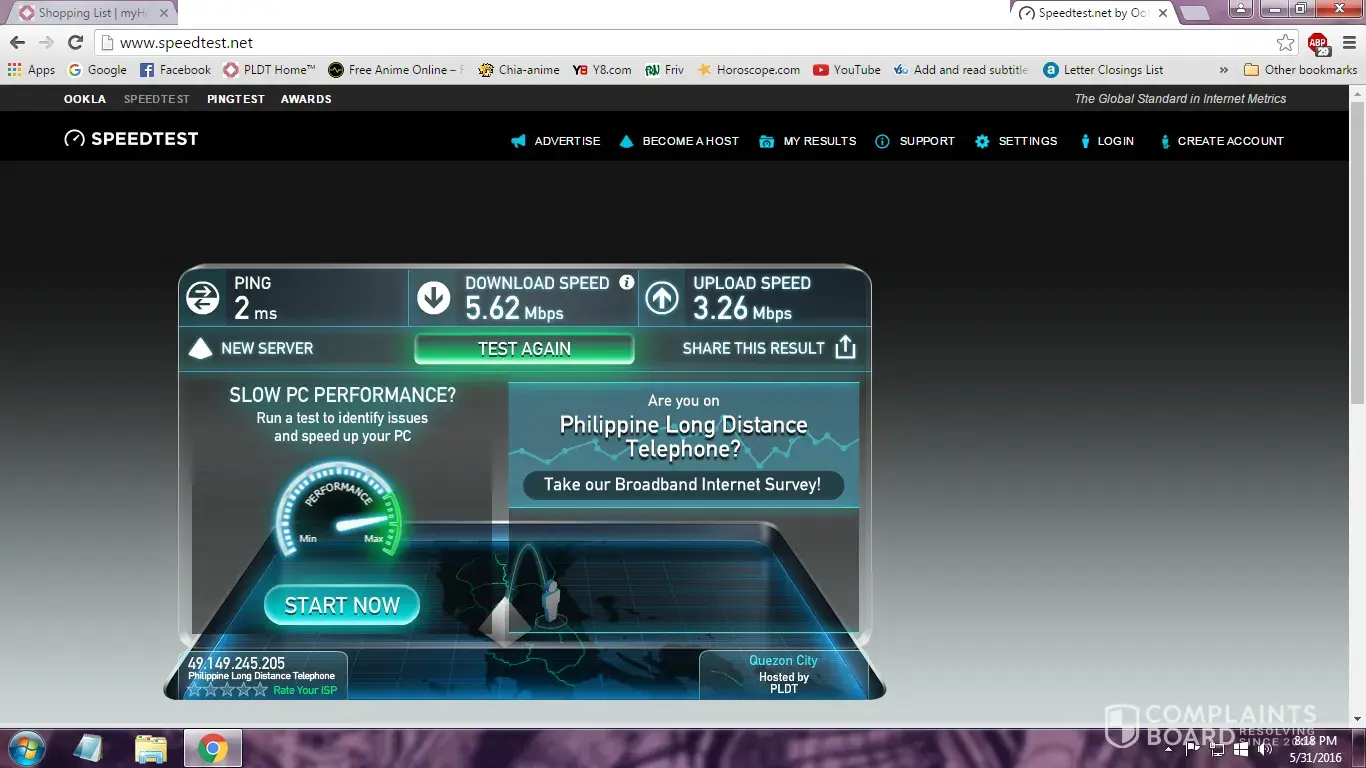The width and height of the screenshot is (1366, 768).
Task: Click the Speedtest logo
Action: coord(131,139)
